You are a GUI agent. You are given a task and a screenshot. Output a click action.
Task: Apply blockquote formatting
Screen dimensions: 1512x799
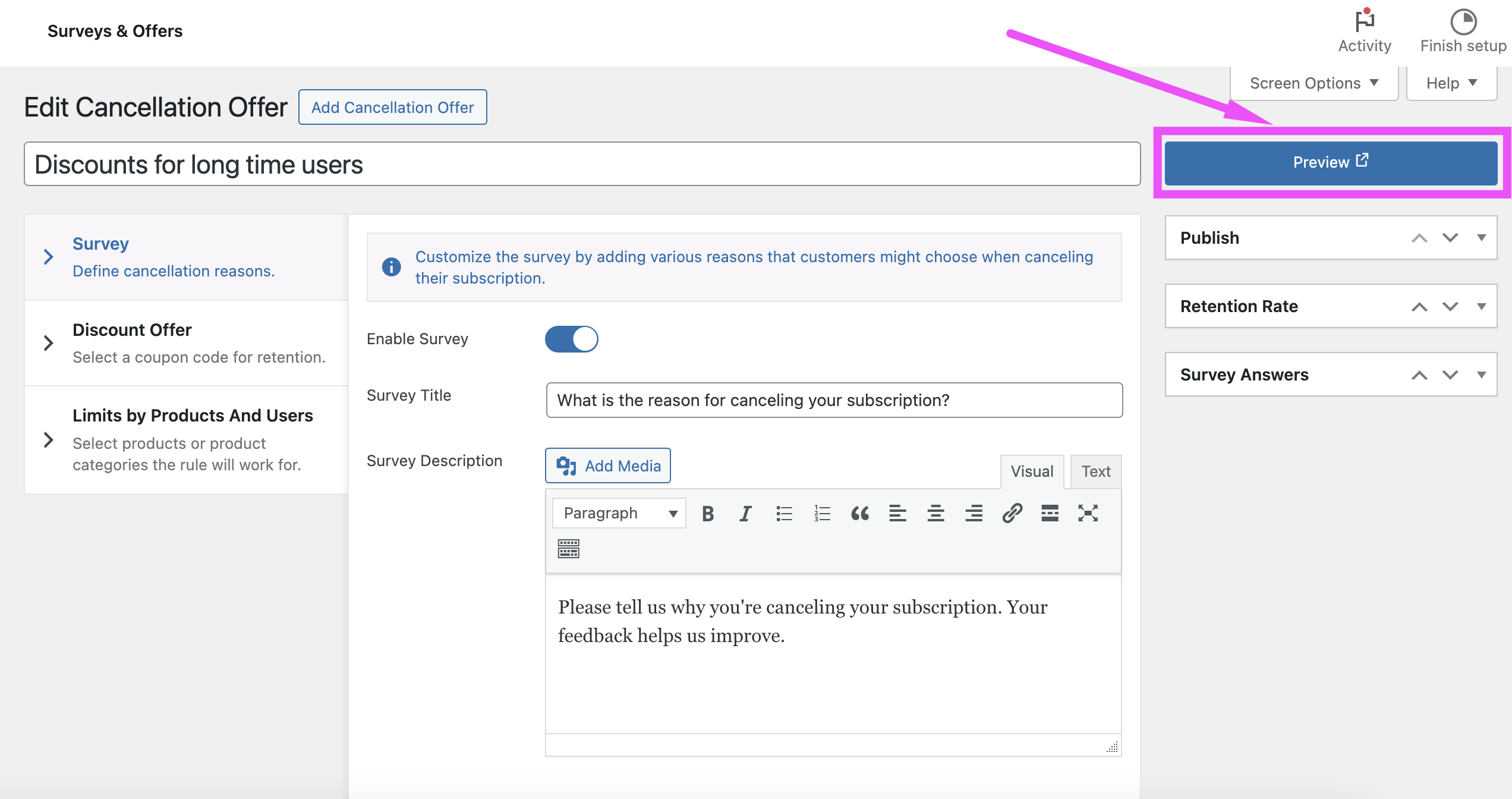860,513
